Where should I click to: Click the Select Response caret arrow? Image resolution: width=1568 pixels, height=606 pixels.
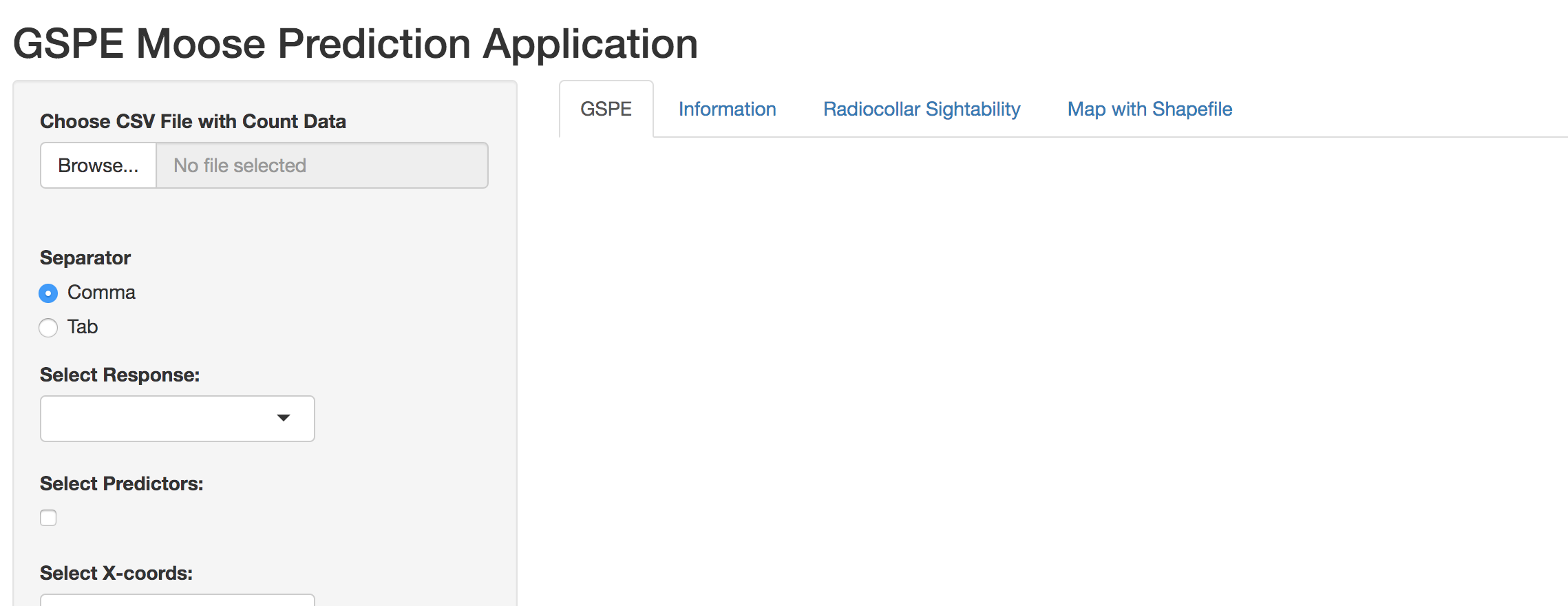click(x=283, y=418)
